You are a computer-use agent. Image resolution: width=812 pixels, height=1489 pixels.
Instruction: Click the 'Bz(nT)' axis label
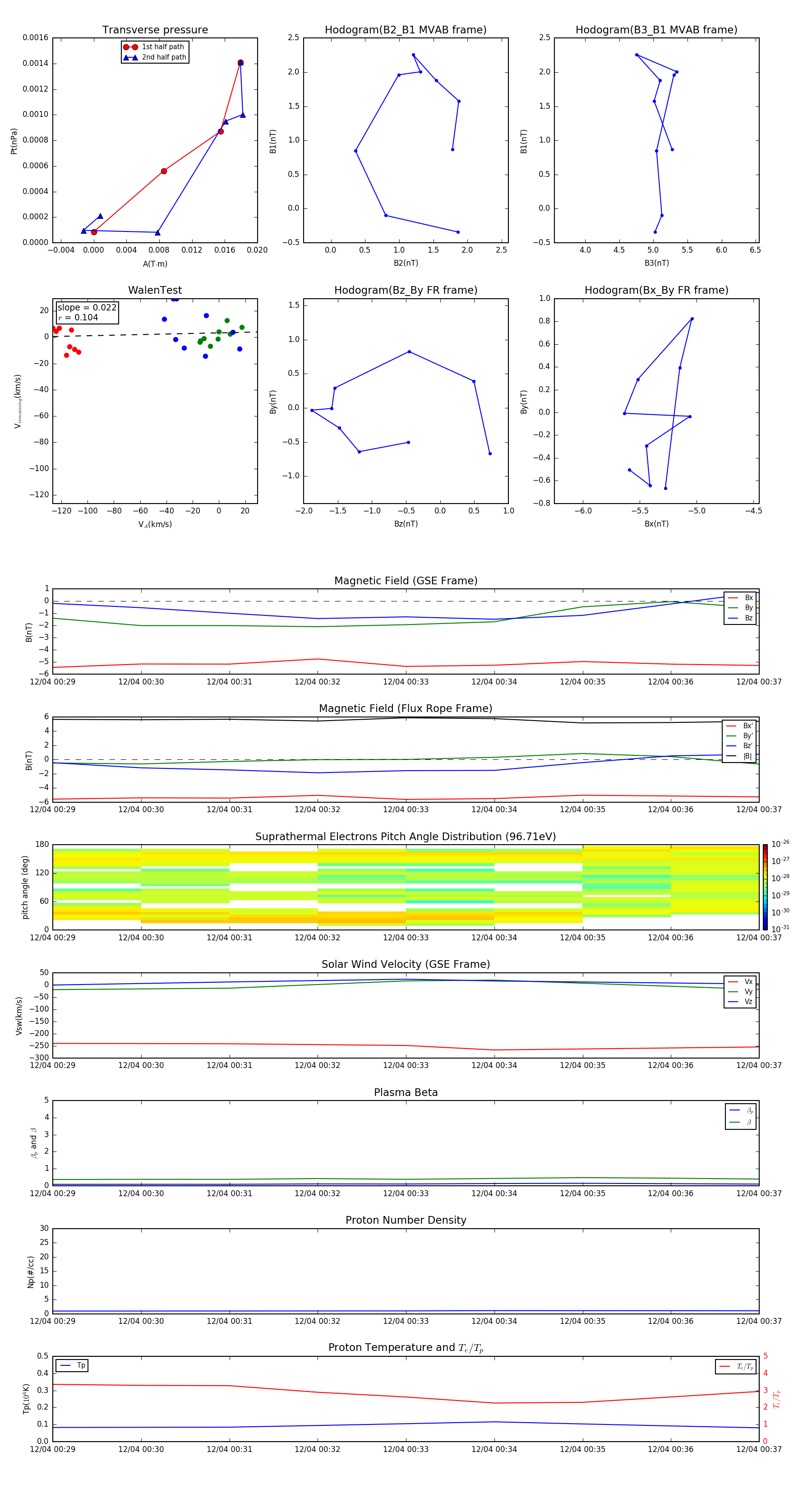406,524
